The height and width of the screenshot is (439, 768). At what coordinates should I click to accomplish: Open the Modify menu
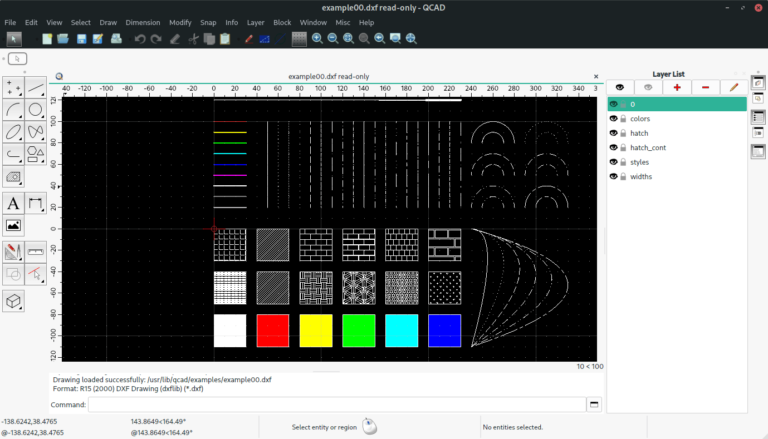coord(180,22)
